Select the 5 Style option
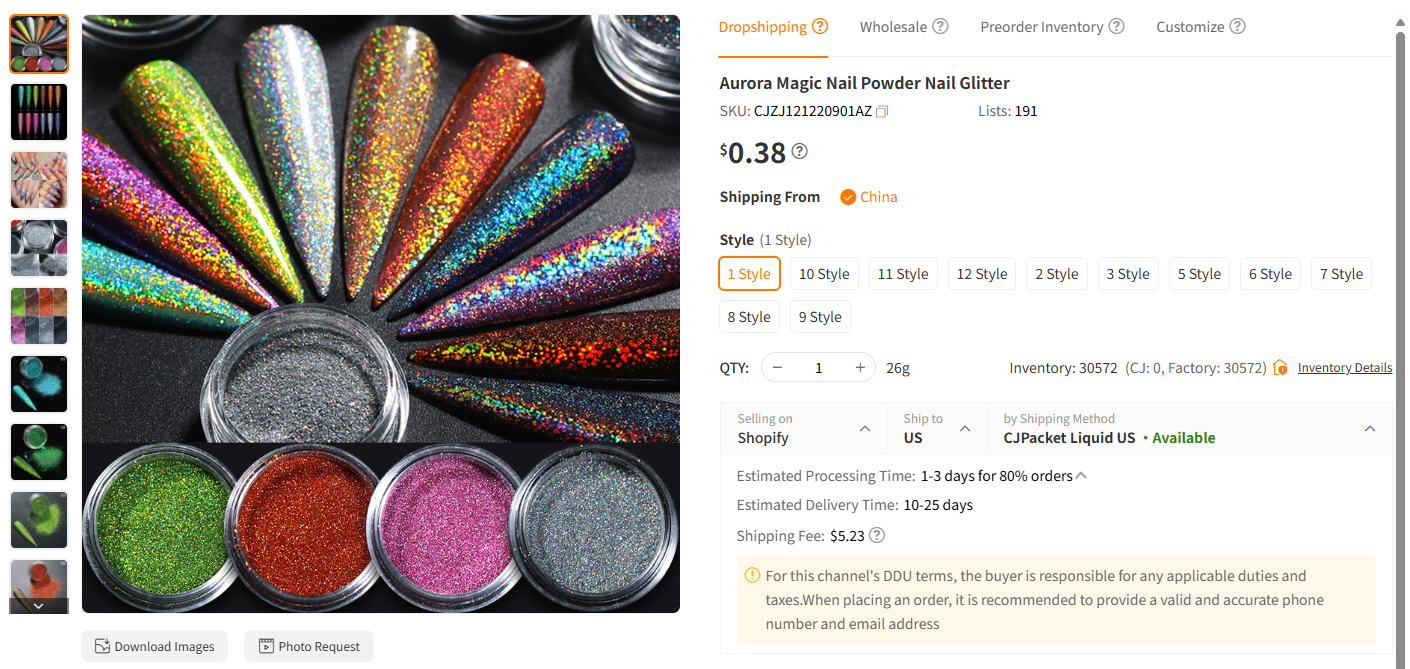 pos(1199,273)
